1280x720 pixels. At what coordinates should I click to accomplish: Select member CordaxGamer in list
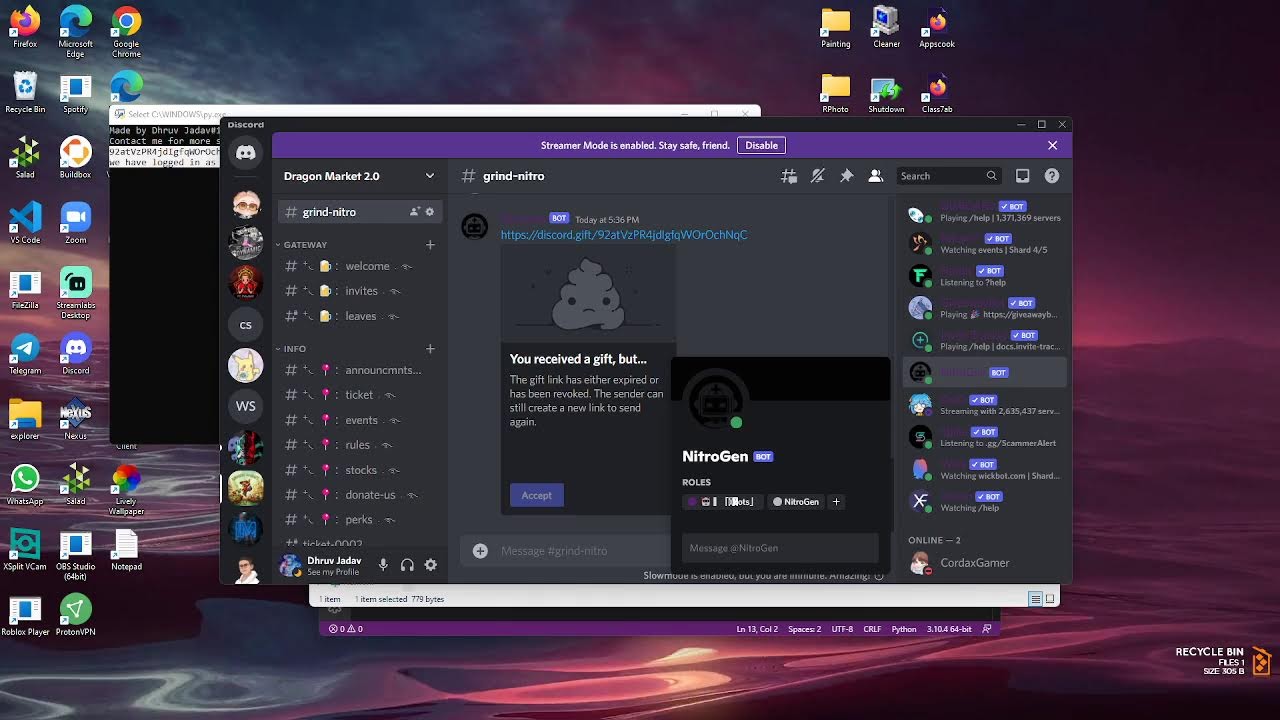985,563
